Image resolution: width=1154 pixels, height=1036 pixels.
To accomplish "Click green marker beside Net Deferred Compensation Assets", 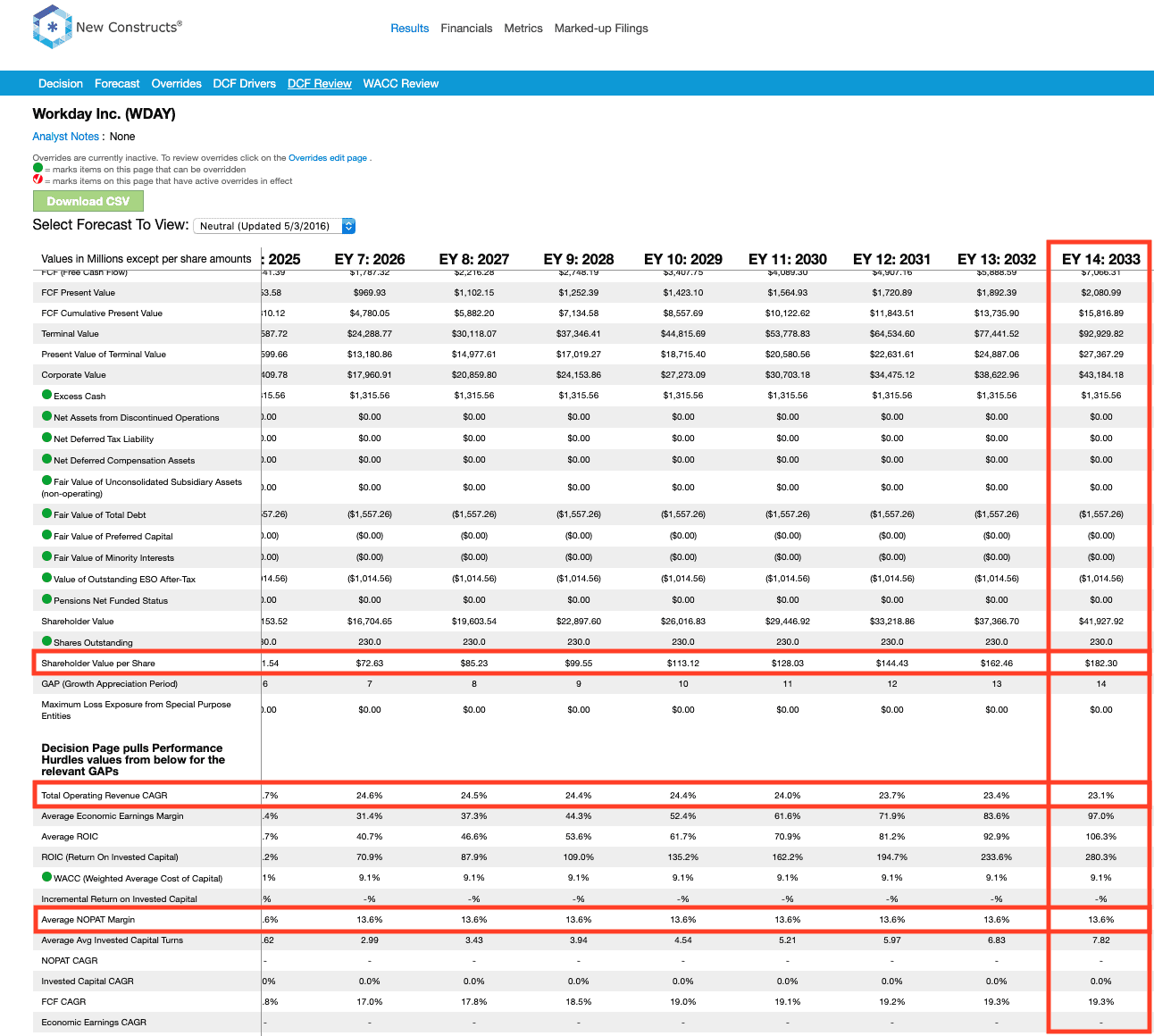I will [47, 459].
